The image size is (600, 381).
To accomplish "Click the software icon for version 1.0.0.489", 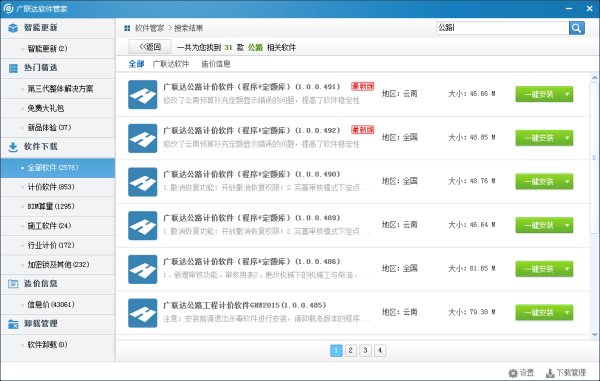I will pos(142,225).
